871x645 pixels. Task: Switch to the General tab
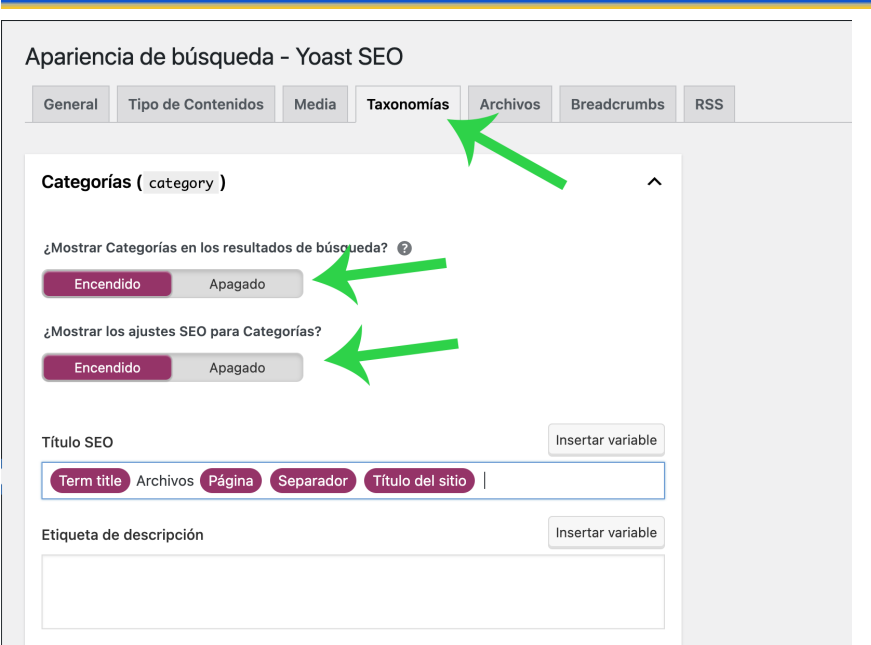[71, 104]
